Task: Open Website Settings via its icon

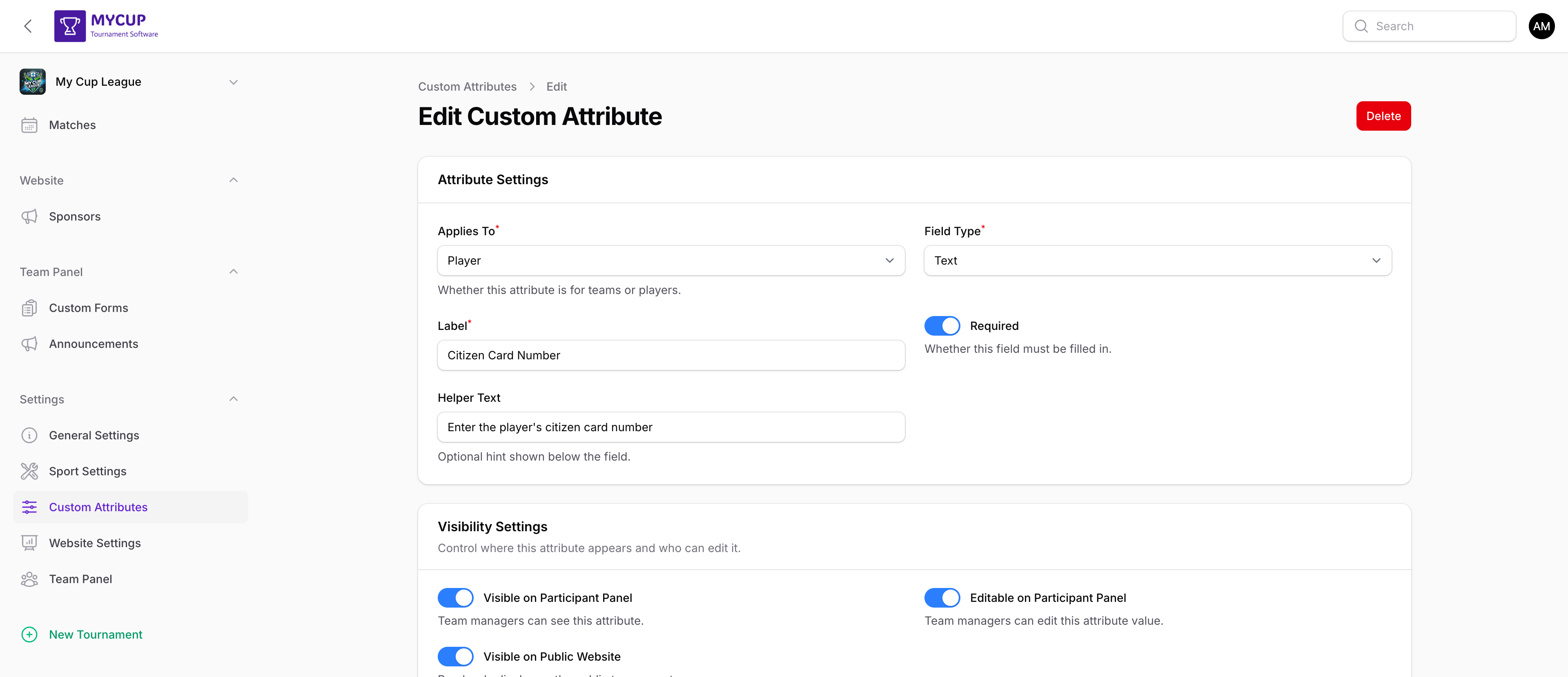Action: 30,542
